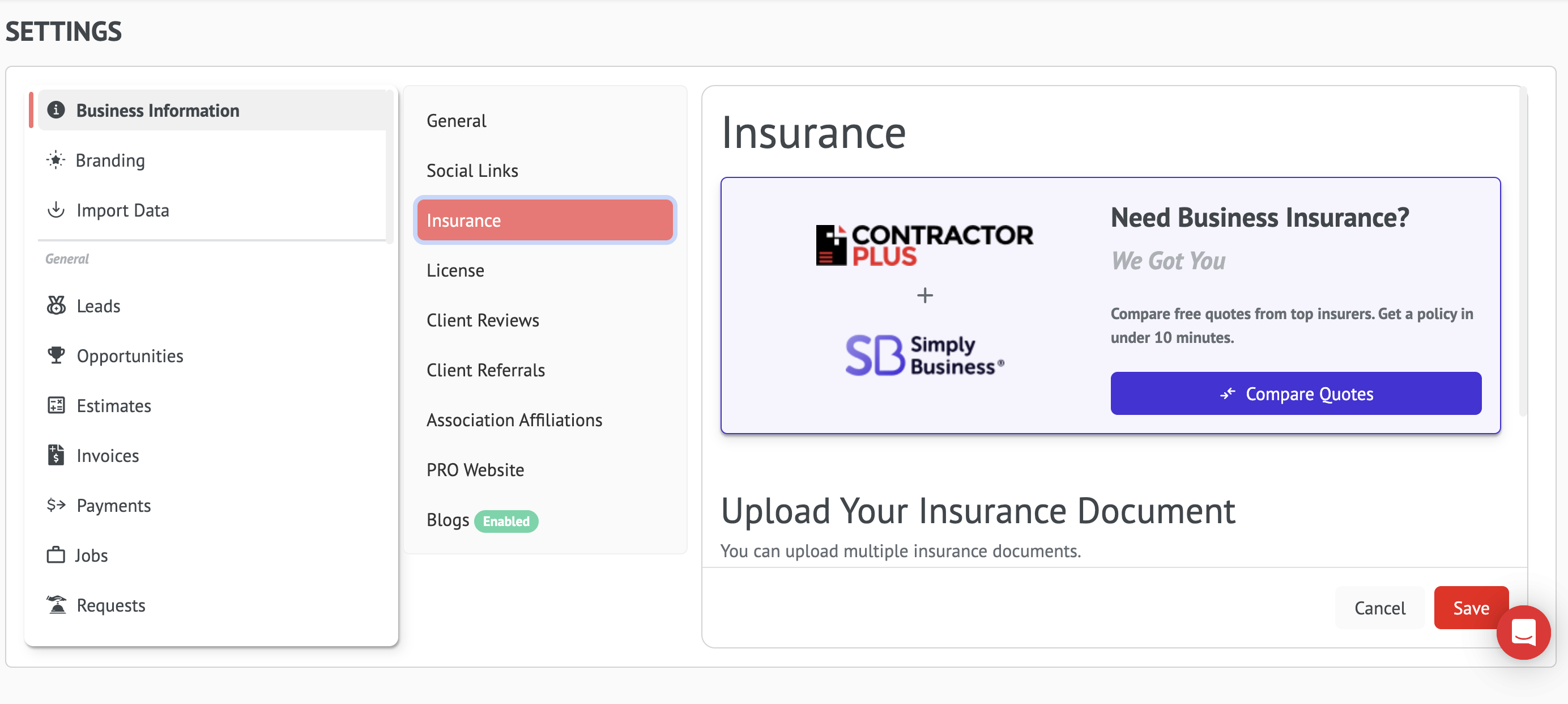Click the Opportunities trophy icon

[x=56, y=355]
